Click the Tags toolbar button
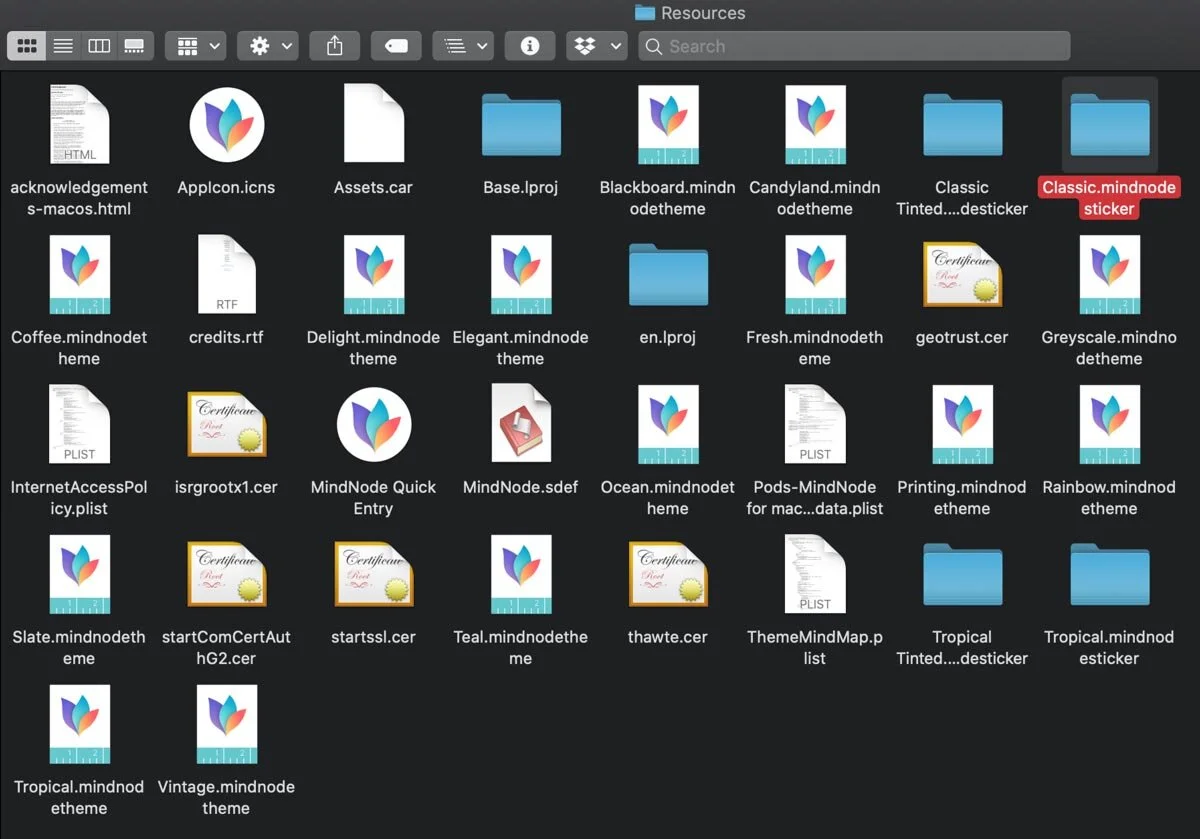The image size is (1200, 839). (396, 45)
